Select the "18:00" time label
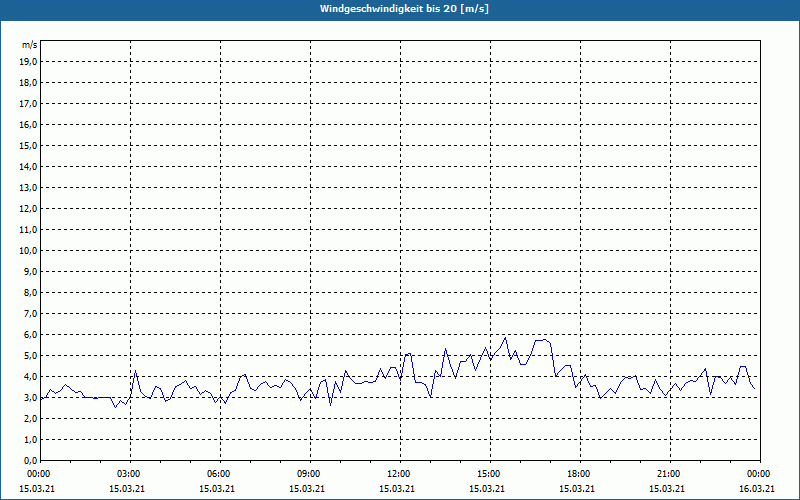This screenshot has width=800, height=500. pos(580,474)
